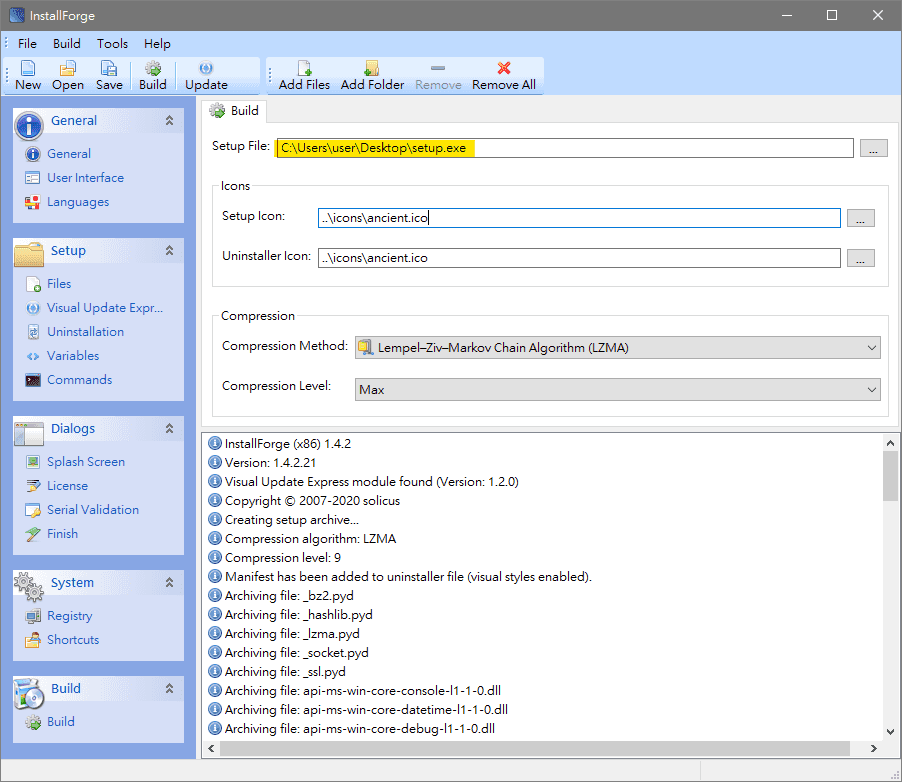Click the disabled Remove toolbar icon
The width and height of the screenshot is (902, 782).
tap(438, 68)
